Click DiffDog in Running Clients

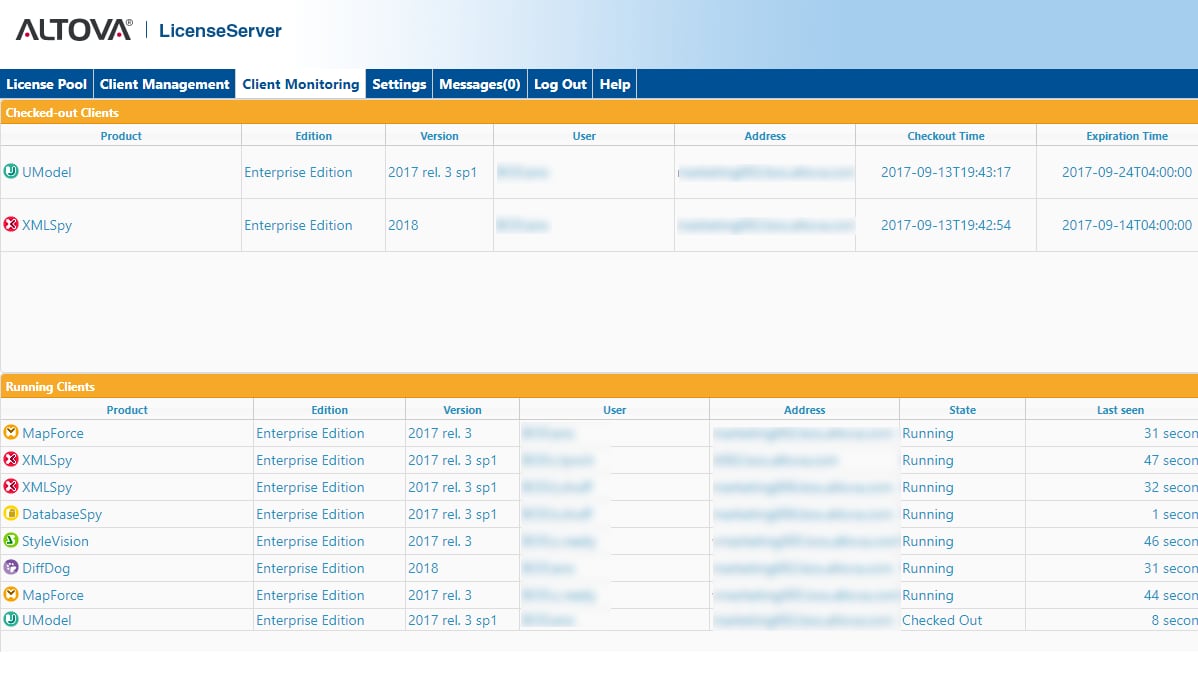point(46,568)
